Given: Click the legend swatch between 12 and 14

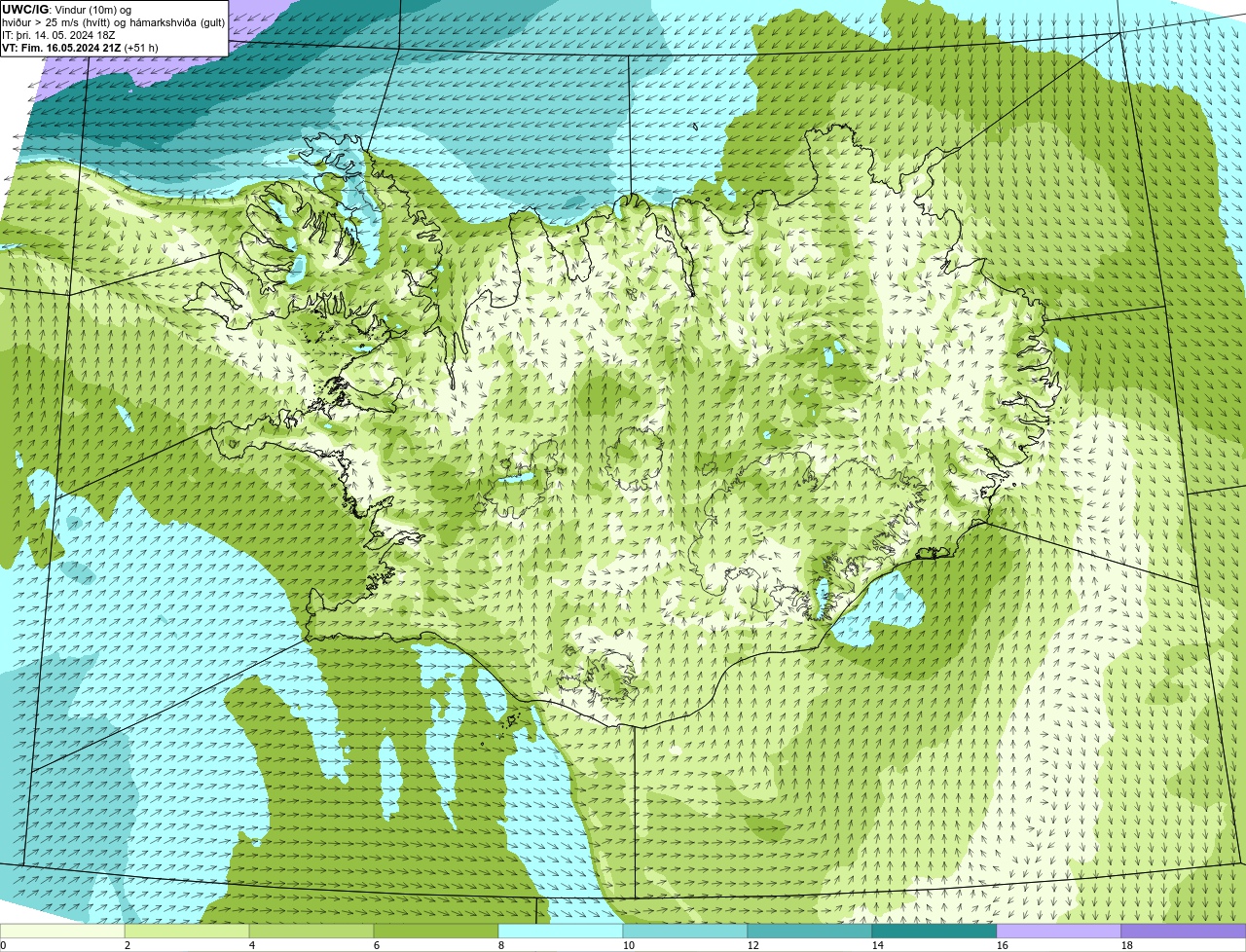Looking at the screenshot, I should tap(810, 932).
